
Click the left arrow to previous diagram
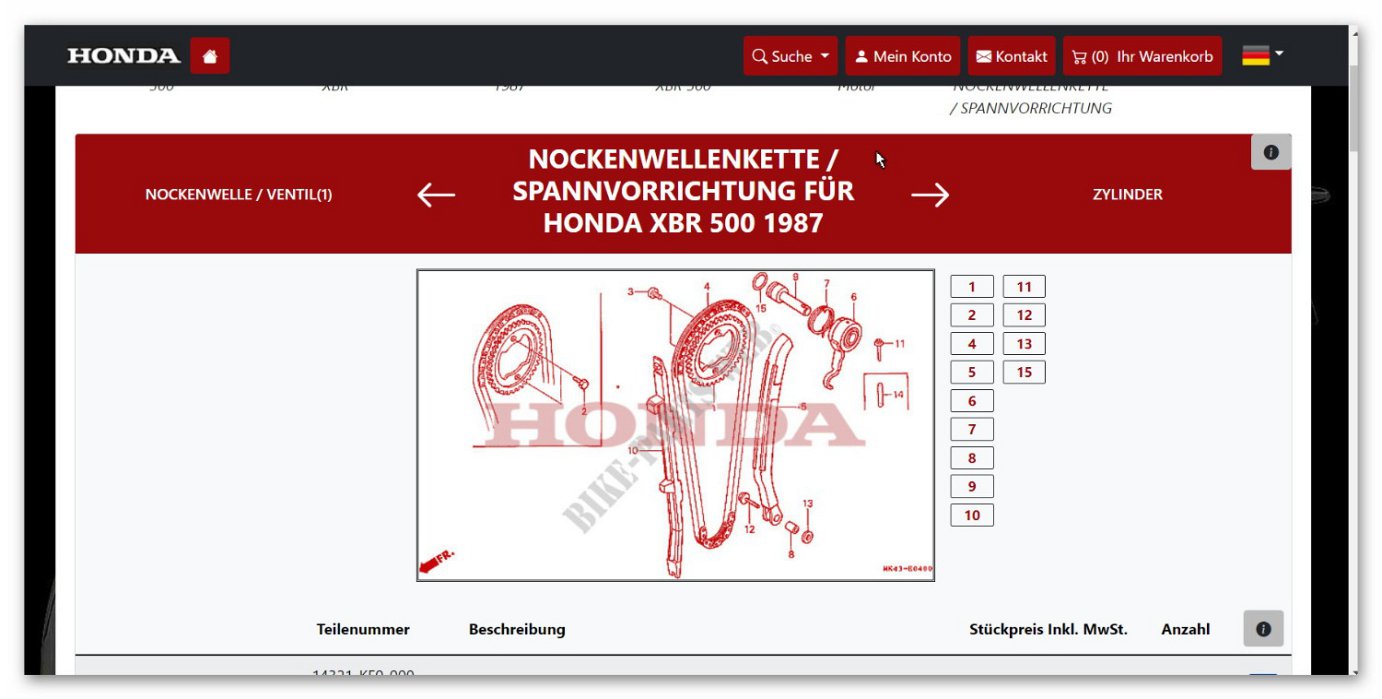click(436, 195)
